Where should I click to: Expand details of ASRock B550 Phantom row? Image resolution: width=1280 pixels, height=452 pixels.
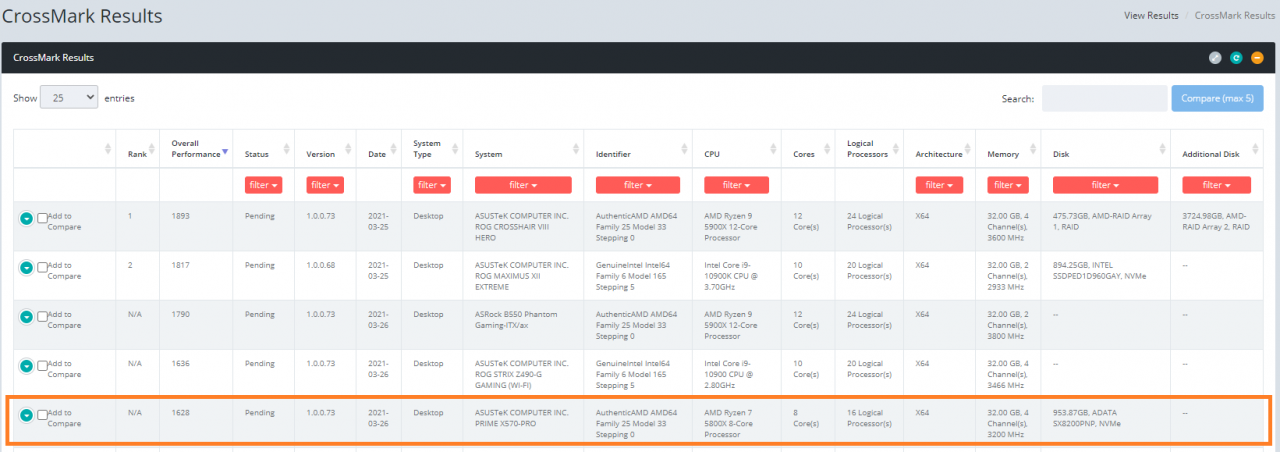coord(27,317)
